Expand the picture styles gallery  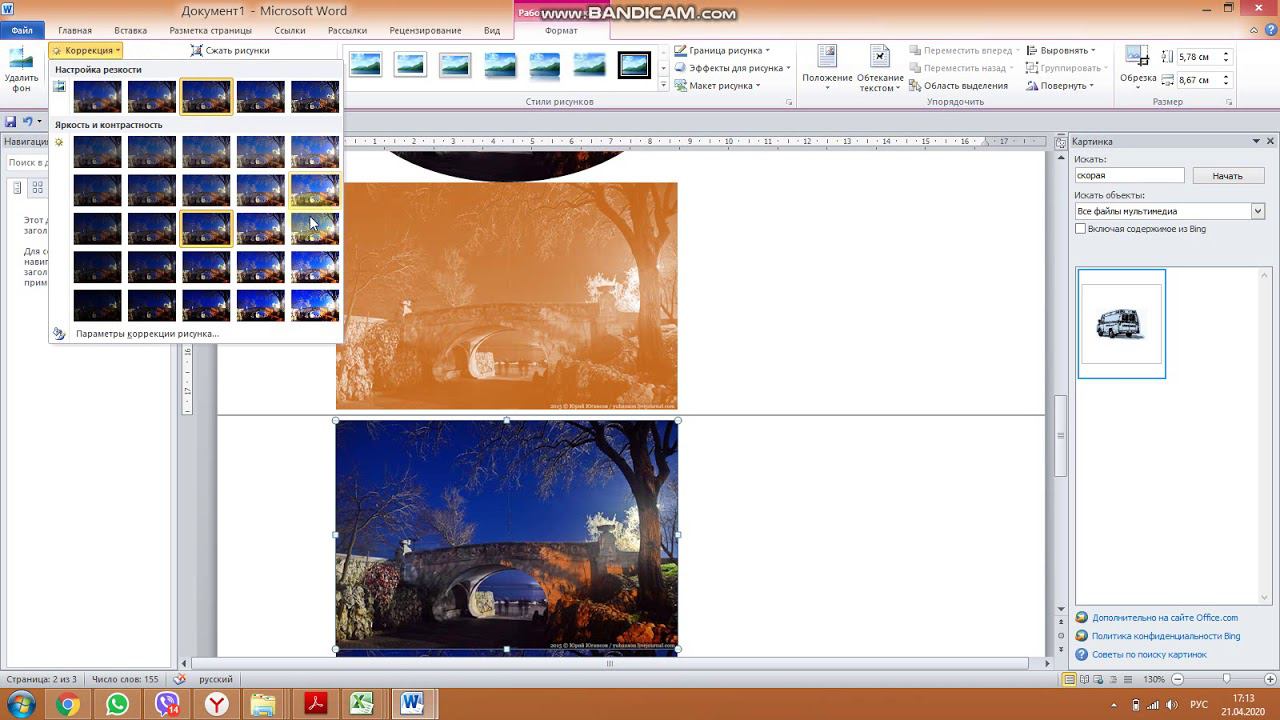(x=663, y=86)
